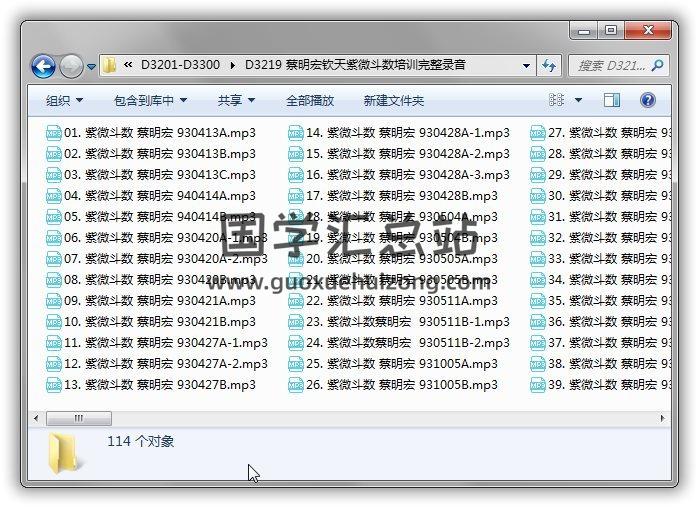
Task: Select D3219 蔡明宏钦天紫微斗数培训完整录音 breadcrumb
Action: (355, 65)
